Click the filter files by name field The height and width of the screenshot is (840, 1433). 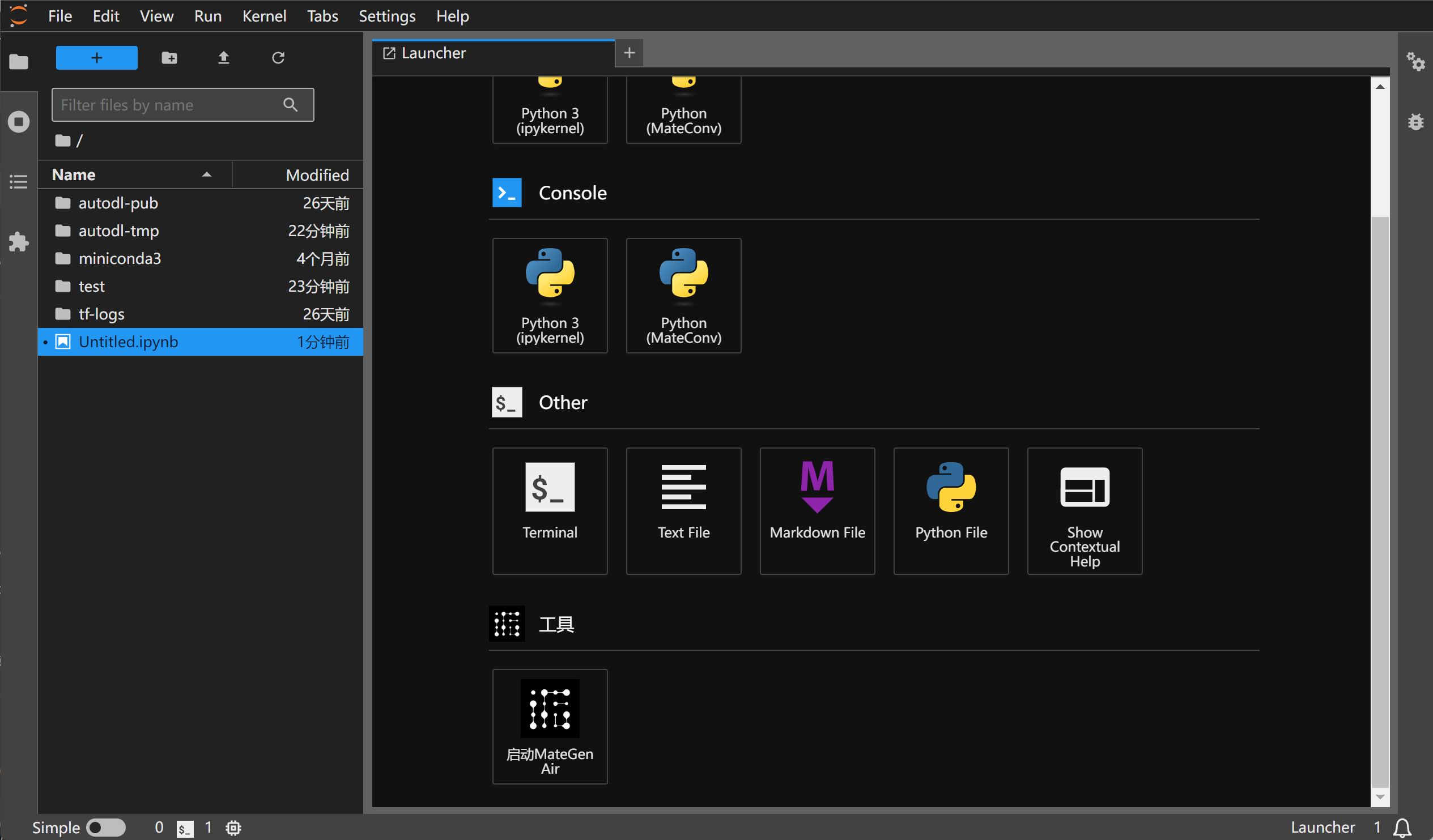pyautogui.click(x=171, y=105)
